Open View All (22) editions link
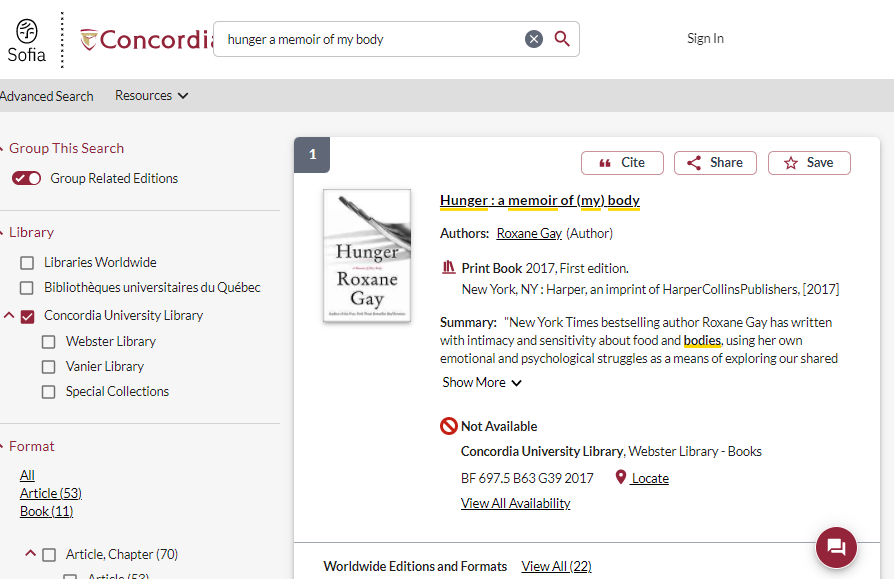The image size is (894, 579). click(x=556, y=566)
